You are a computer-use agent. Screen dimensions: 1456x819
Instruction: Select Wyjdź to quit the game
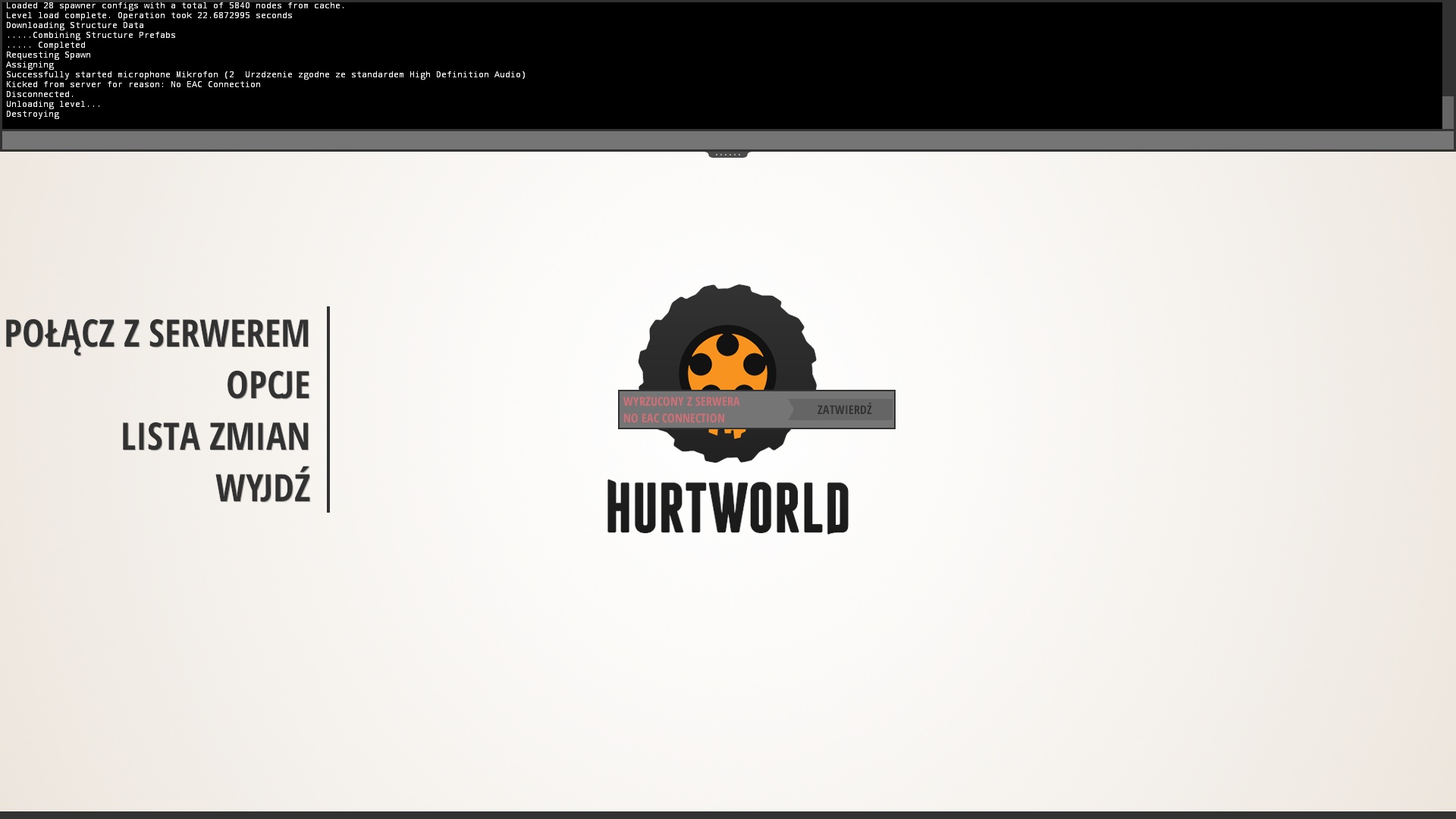click(263, 486)
